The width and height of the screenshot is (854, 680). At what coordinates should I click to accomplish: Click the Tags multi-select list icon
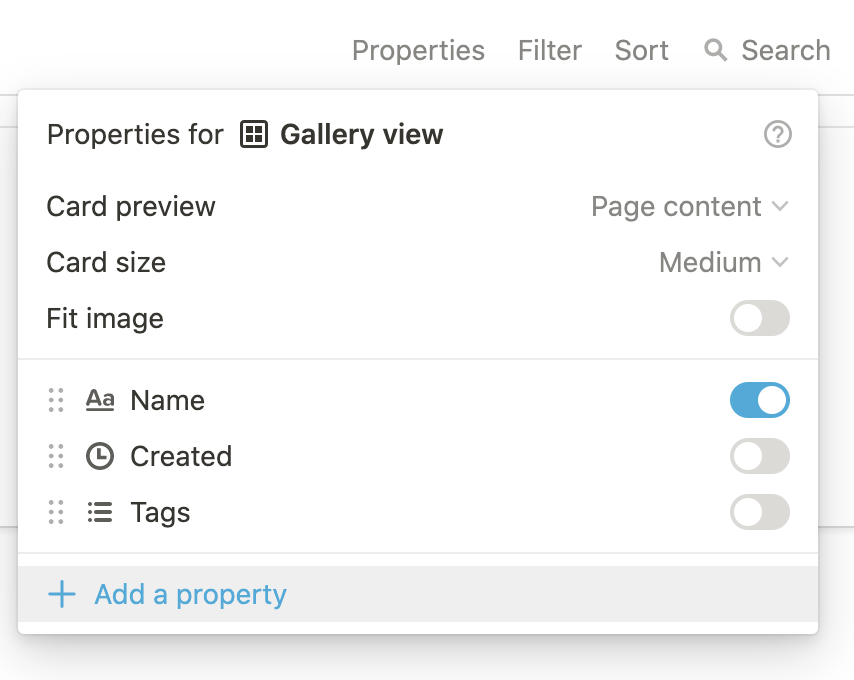pyautogui.click(x=99, y=512)
